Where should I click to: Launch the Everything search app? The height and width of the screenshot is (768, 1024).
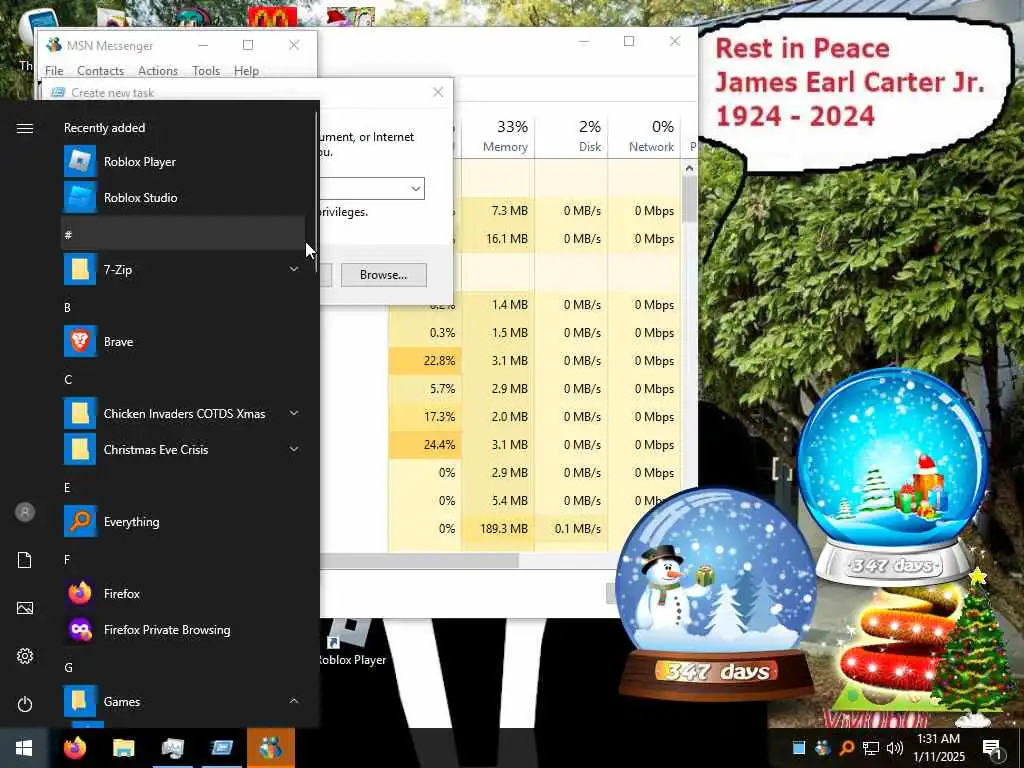(x=183, y=521)
